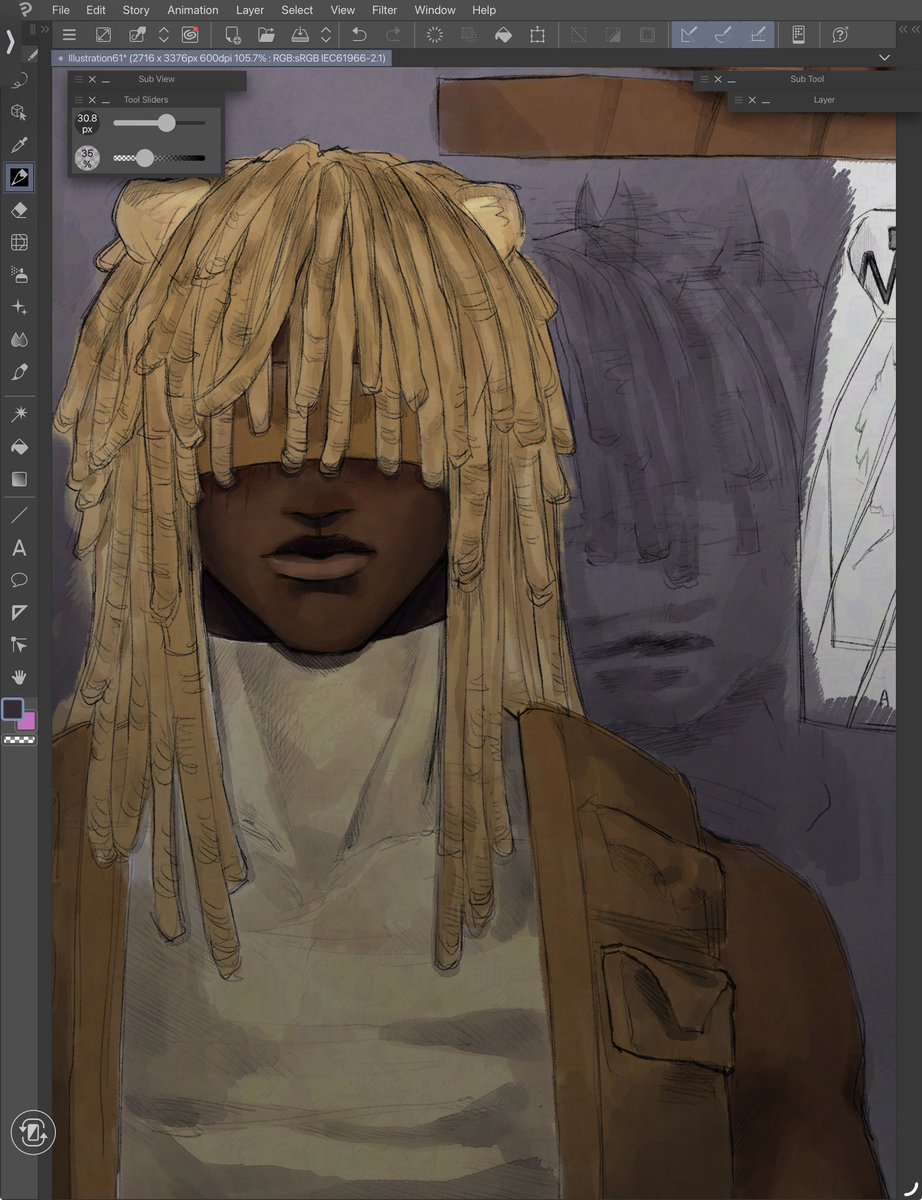Select the Correct line tool
The image size is (922, 1200).
click(19, 644)
